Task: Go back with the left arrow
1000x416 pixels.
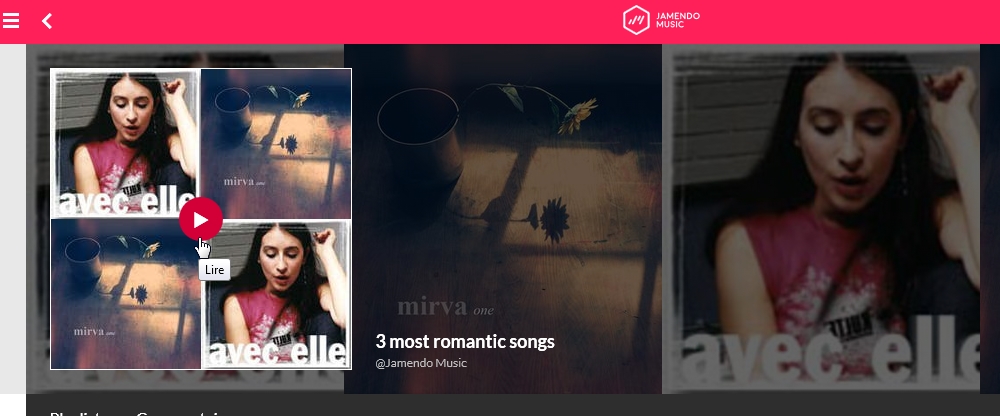Action: 47,21
